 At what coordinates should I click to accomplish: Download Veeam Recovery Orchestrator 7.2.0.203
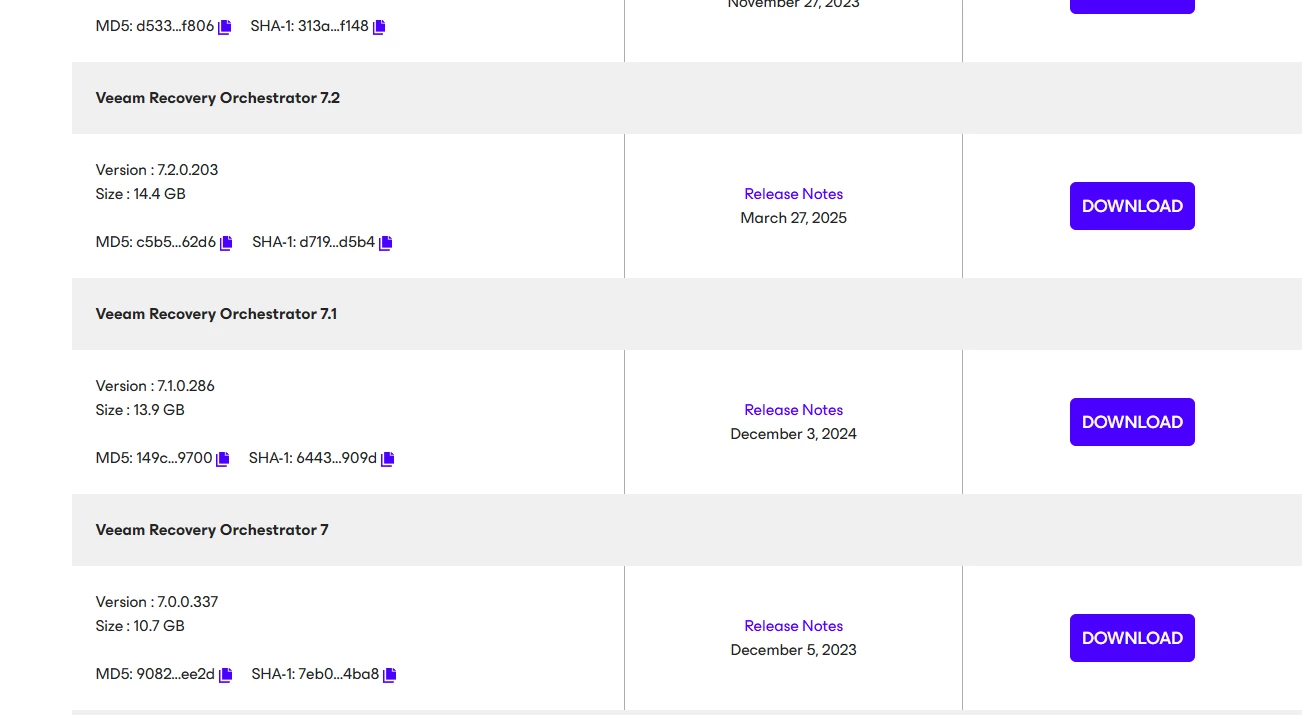1132,206
